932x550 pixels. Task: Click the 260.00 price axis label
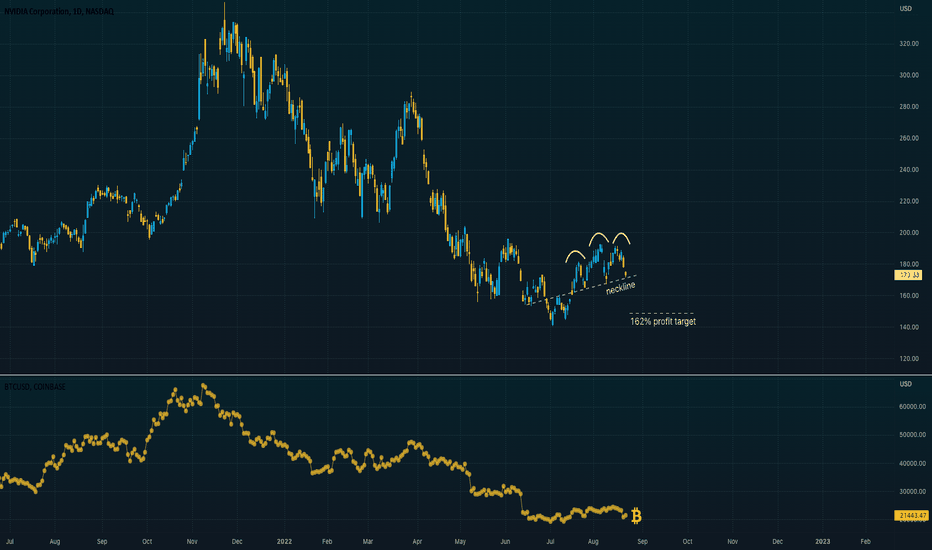909,139
